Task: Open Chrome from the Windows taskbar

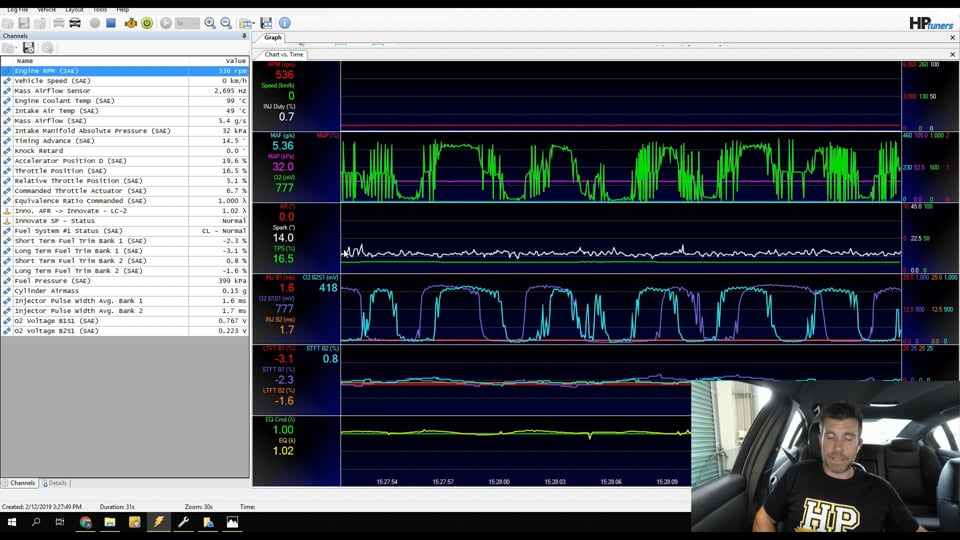Action: 85,522
